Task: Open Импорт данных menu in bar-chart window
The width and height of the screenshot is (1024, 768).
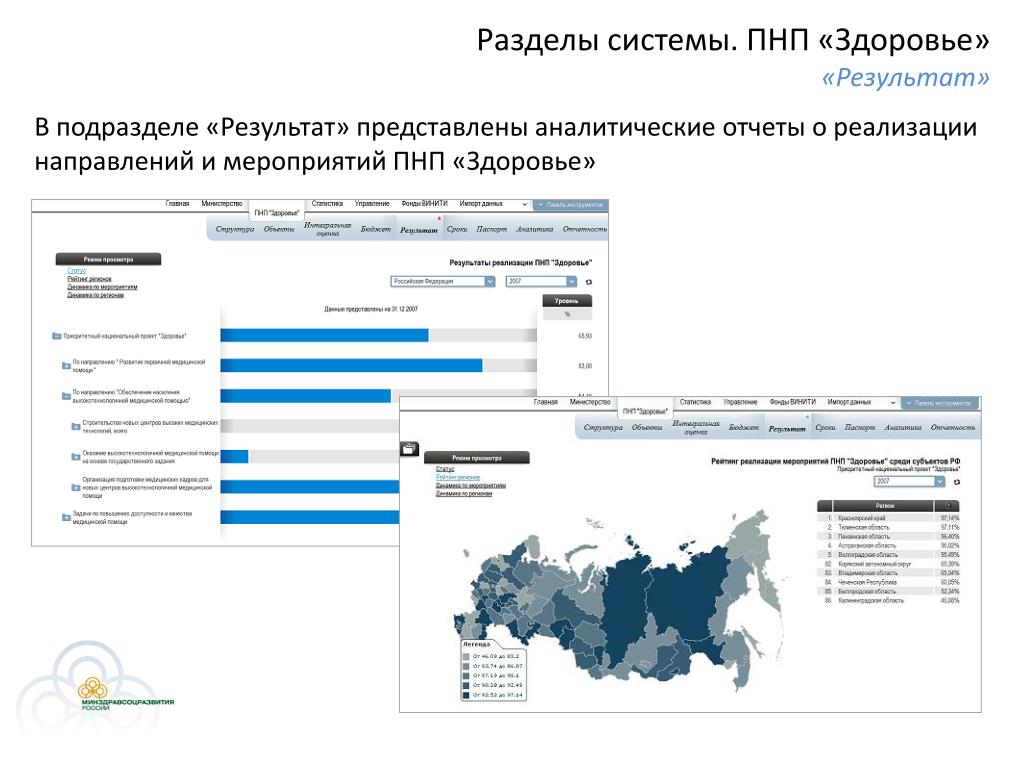Action: pos(481,204)
